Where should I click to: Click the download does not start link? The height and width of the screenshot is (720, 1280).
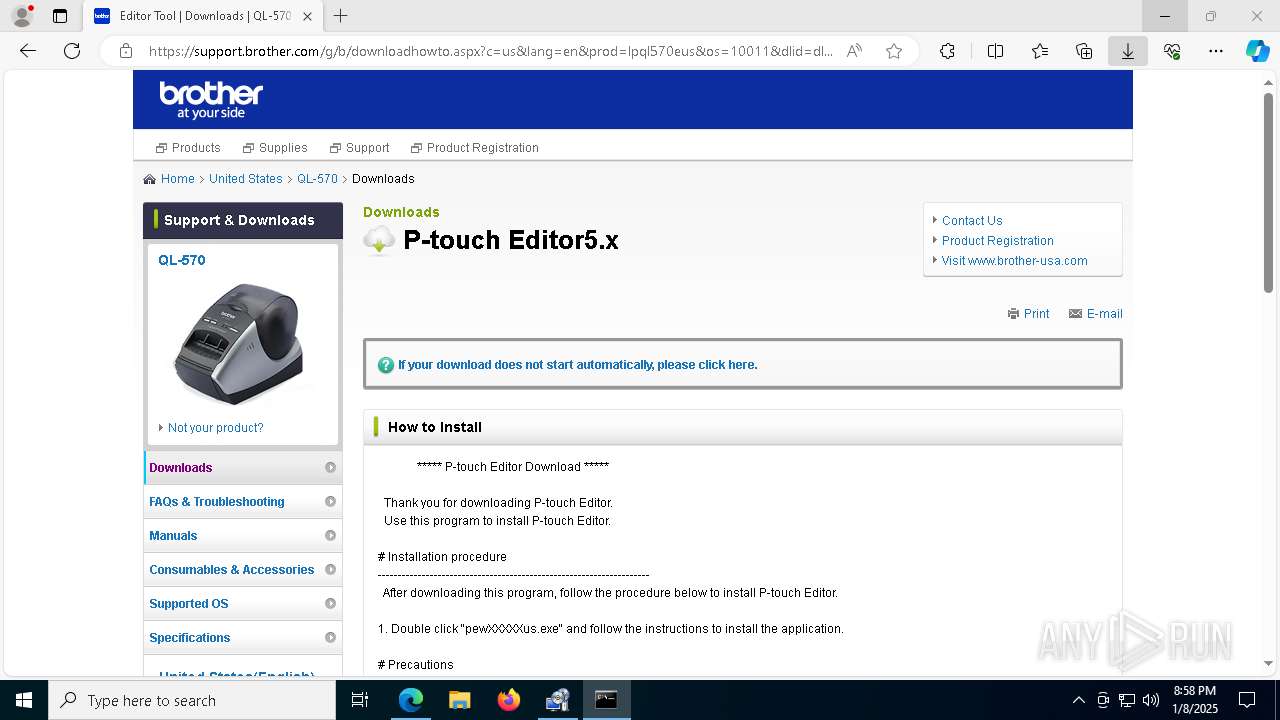(577, 365)
